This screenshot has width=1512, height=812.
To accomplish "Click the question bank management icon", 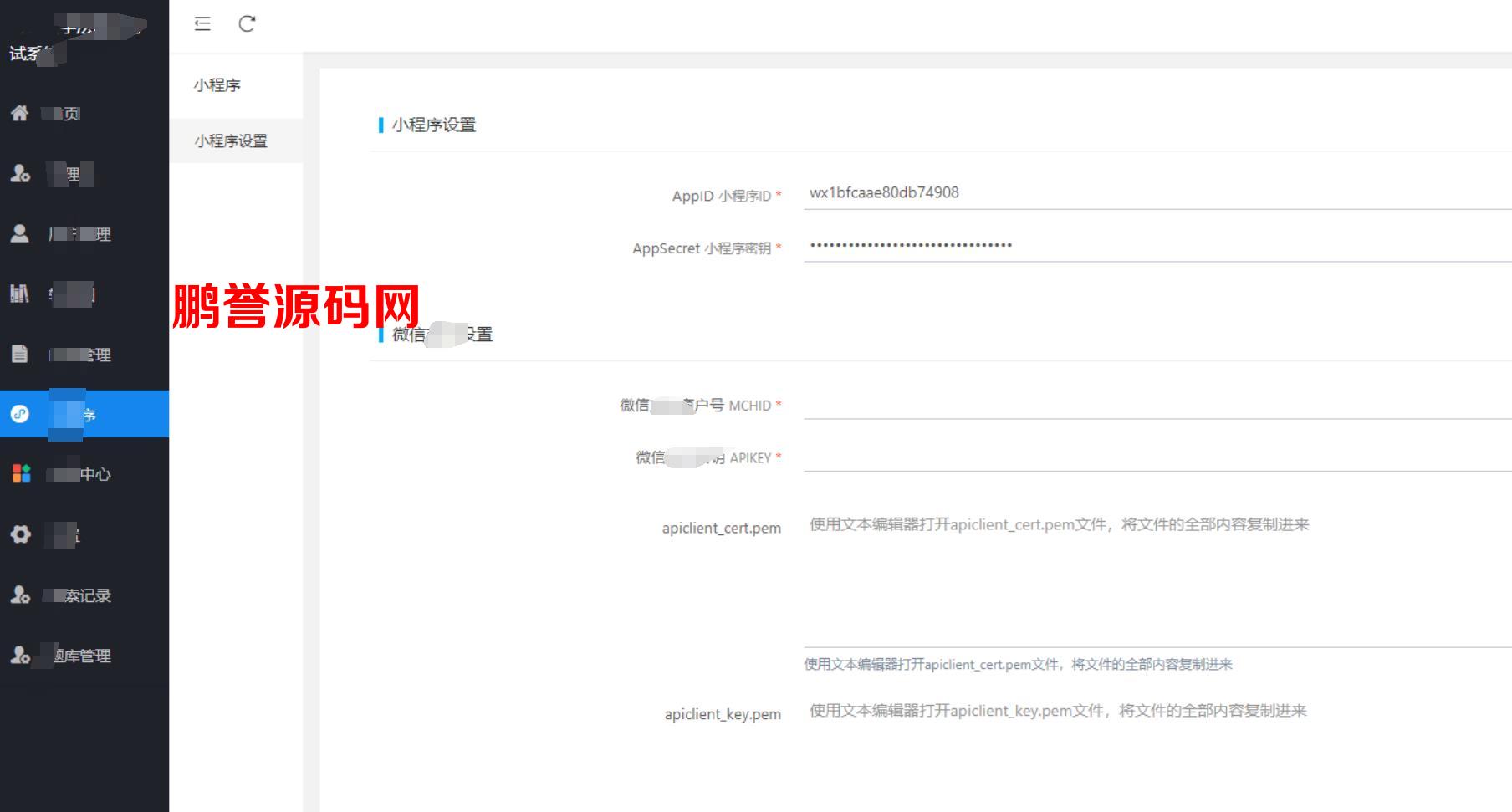I will 20,655.
